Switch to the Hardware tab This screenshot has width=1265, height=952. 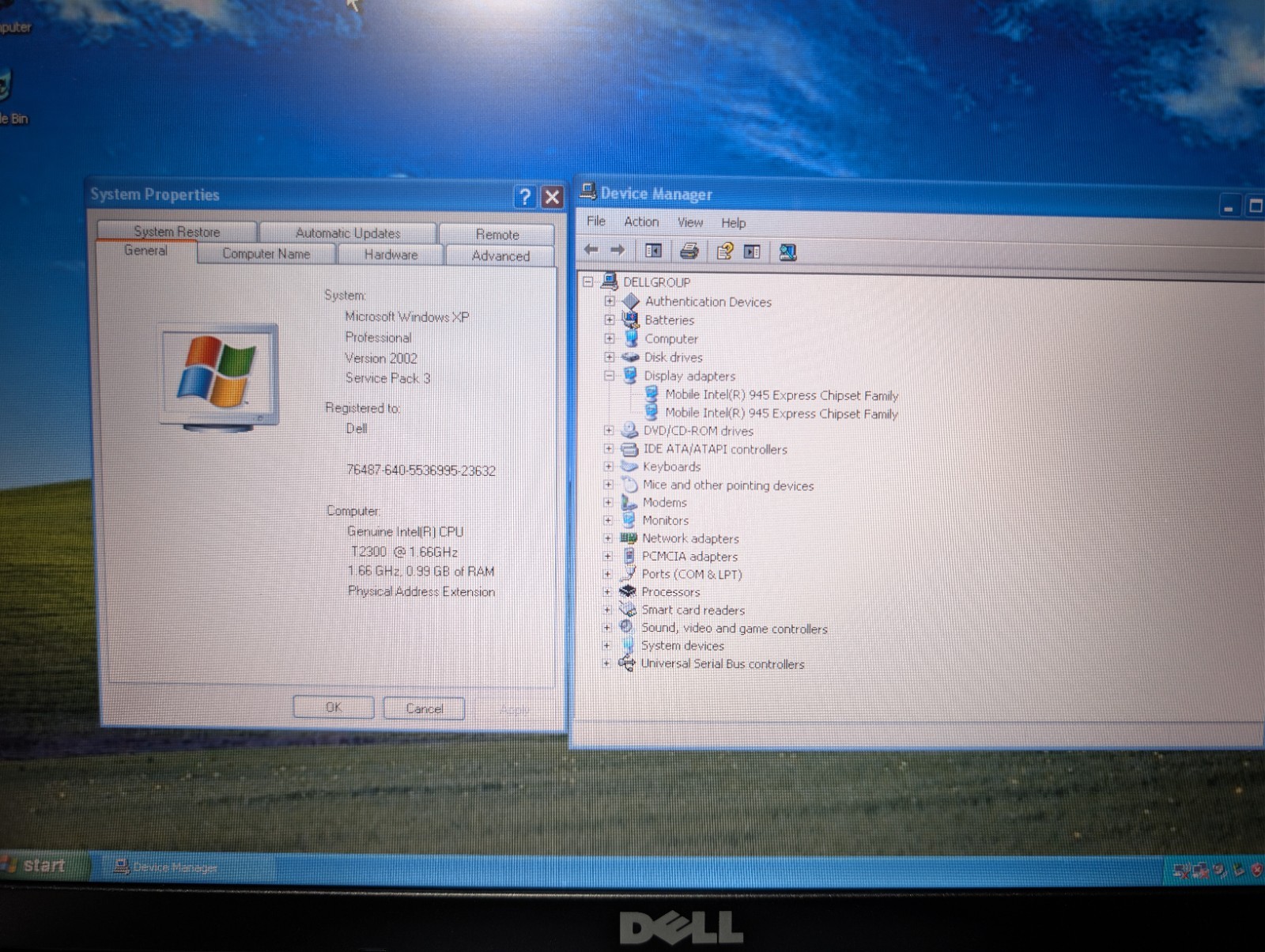tap(391, 255)
